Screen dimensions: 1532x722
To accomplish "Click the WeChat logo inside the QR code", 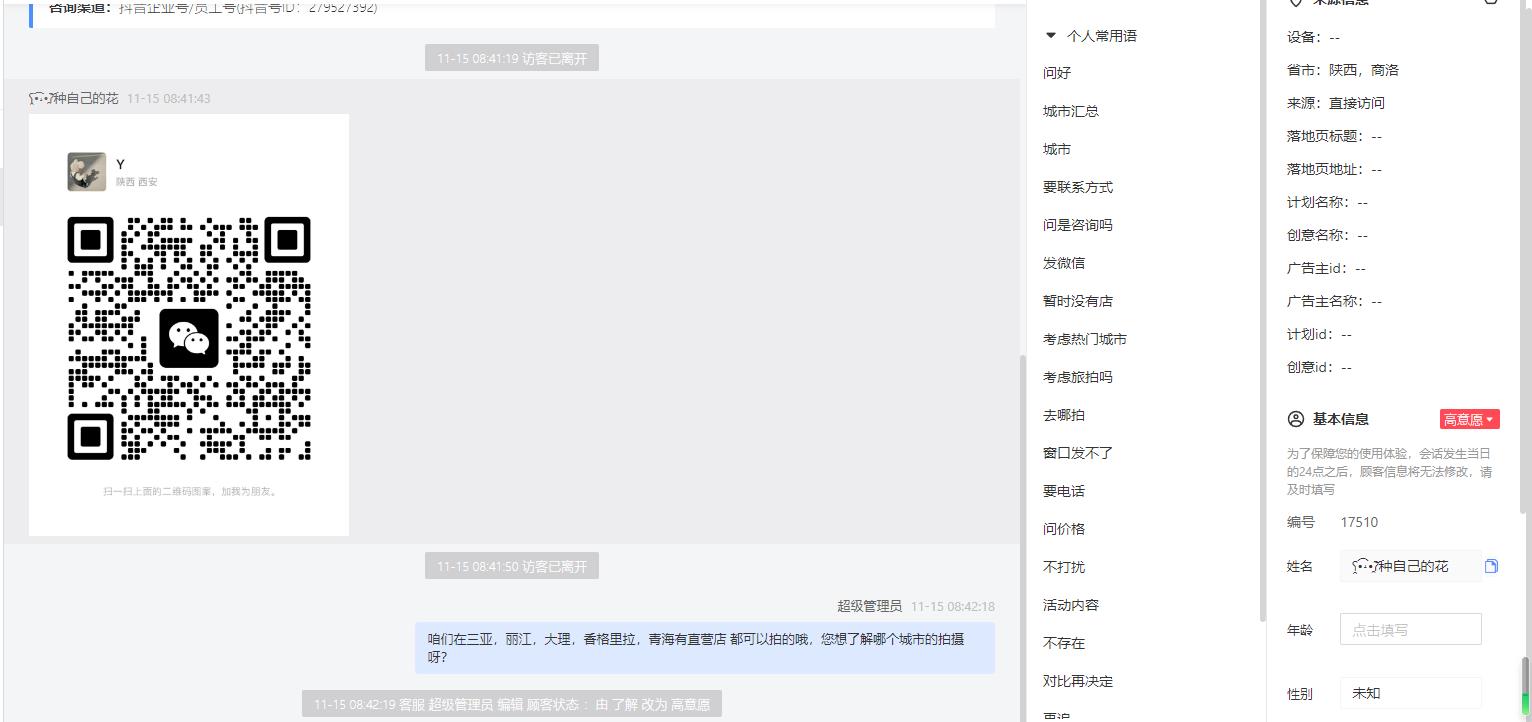I will (x=189, y=338).
